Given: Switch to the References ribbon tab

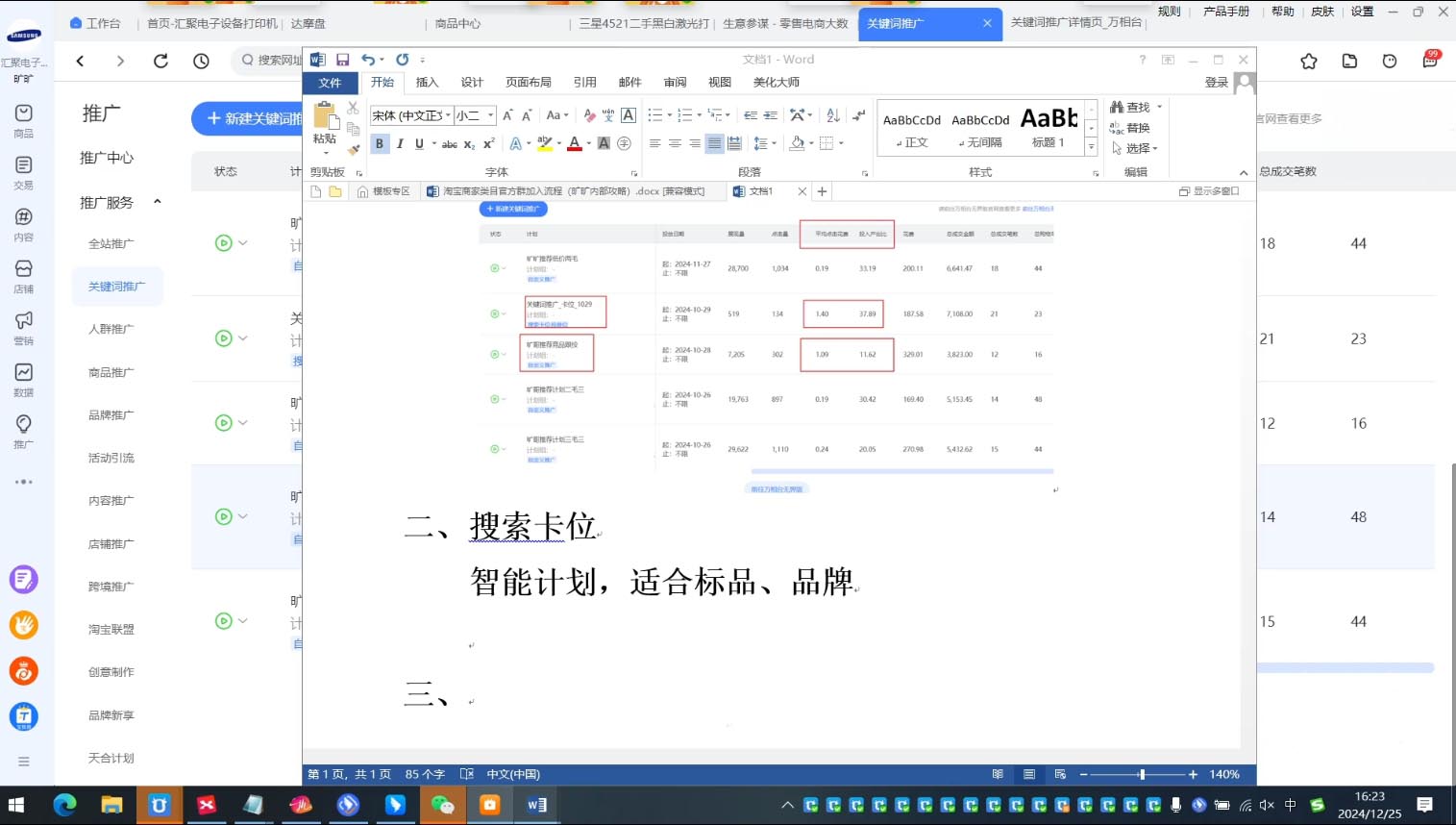Looking at the screenshot, I should pos(585,83).
